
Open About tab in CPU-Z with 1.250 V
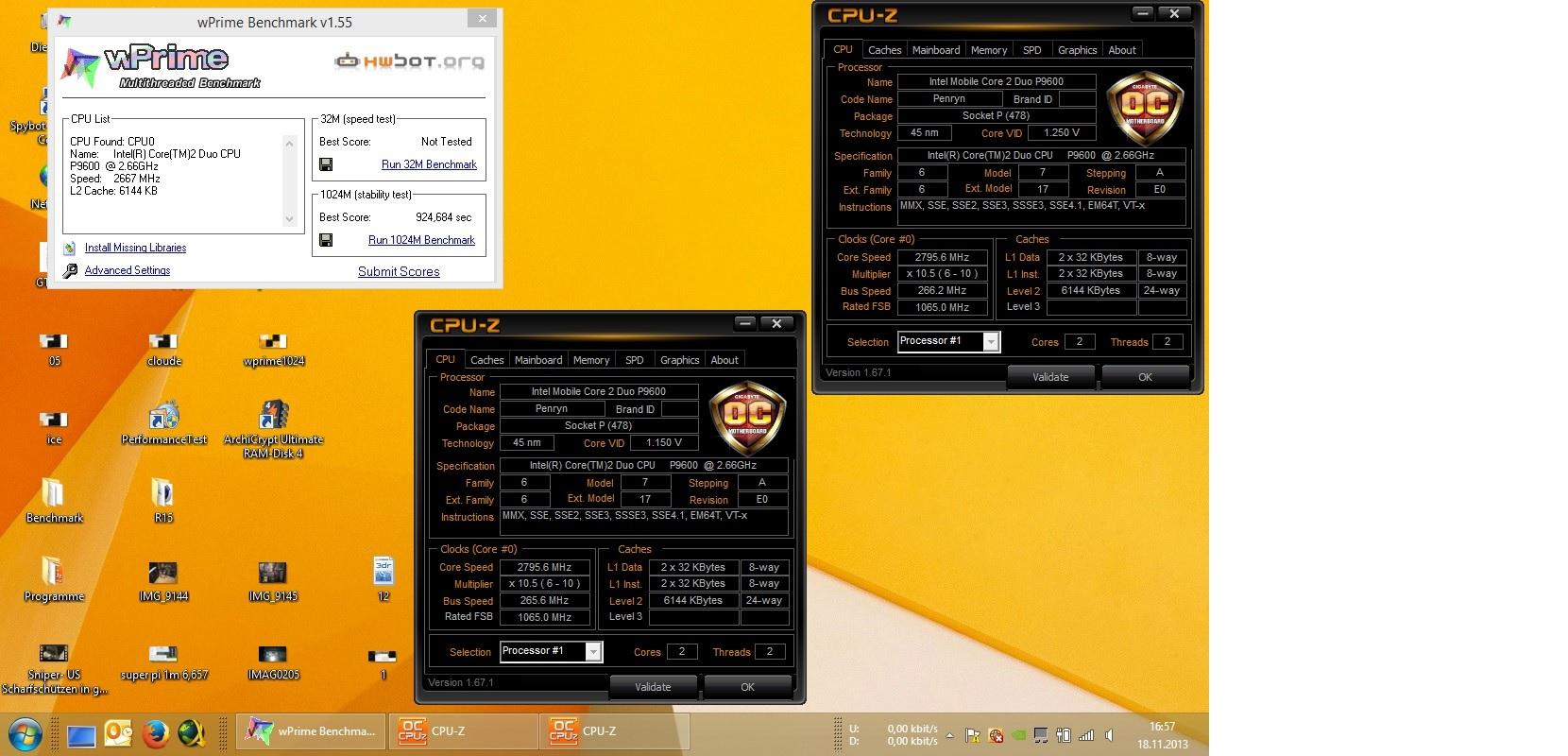(1122, 50)
